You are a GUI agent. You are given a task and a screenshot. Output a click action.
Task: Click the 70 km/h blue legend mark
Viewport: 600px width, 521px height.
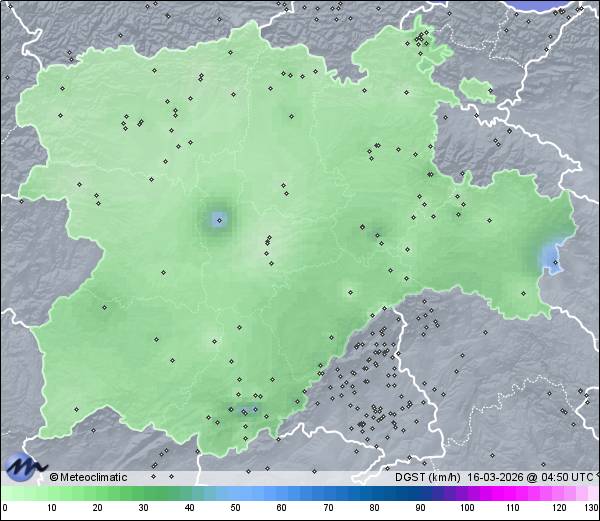328,507
